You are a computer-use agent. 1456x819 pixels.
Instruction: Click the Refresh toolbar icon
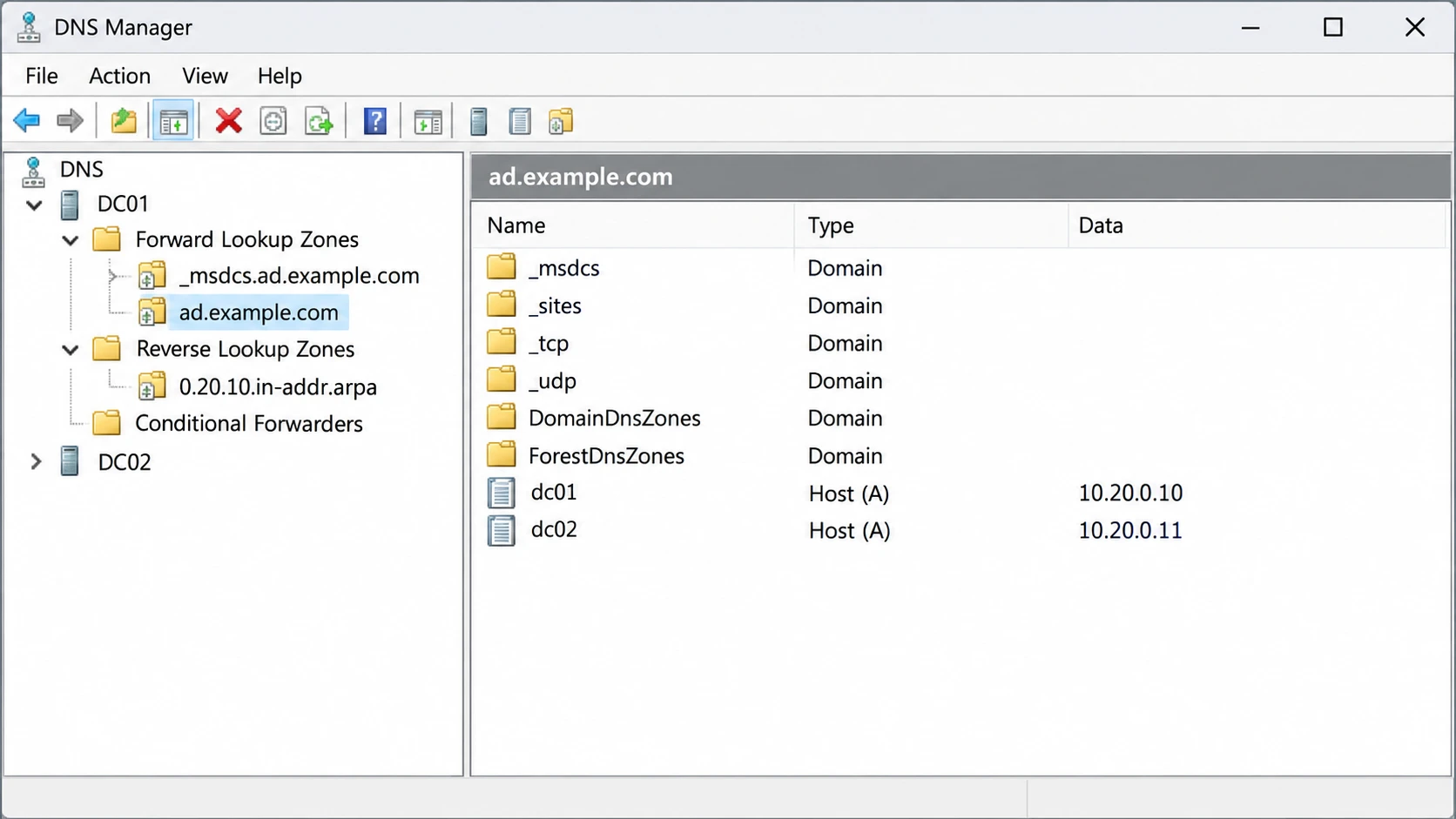pos(319,121)
